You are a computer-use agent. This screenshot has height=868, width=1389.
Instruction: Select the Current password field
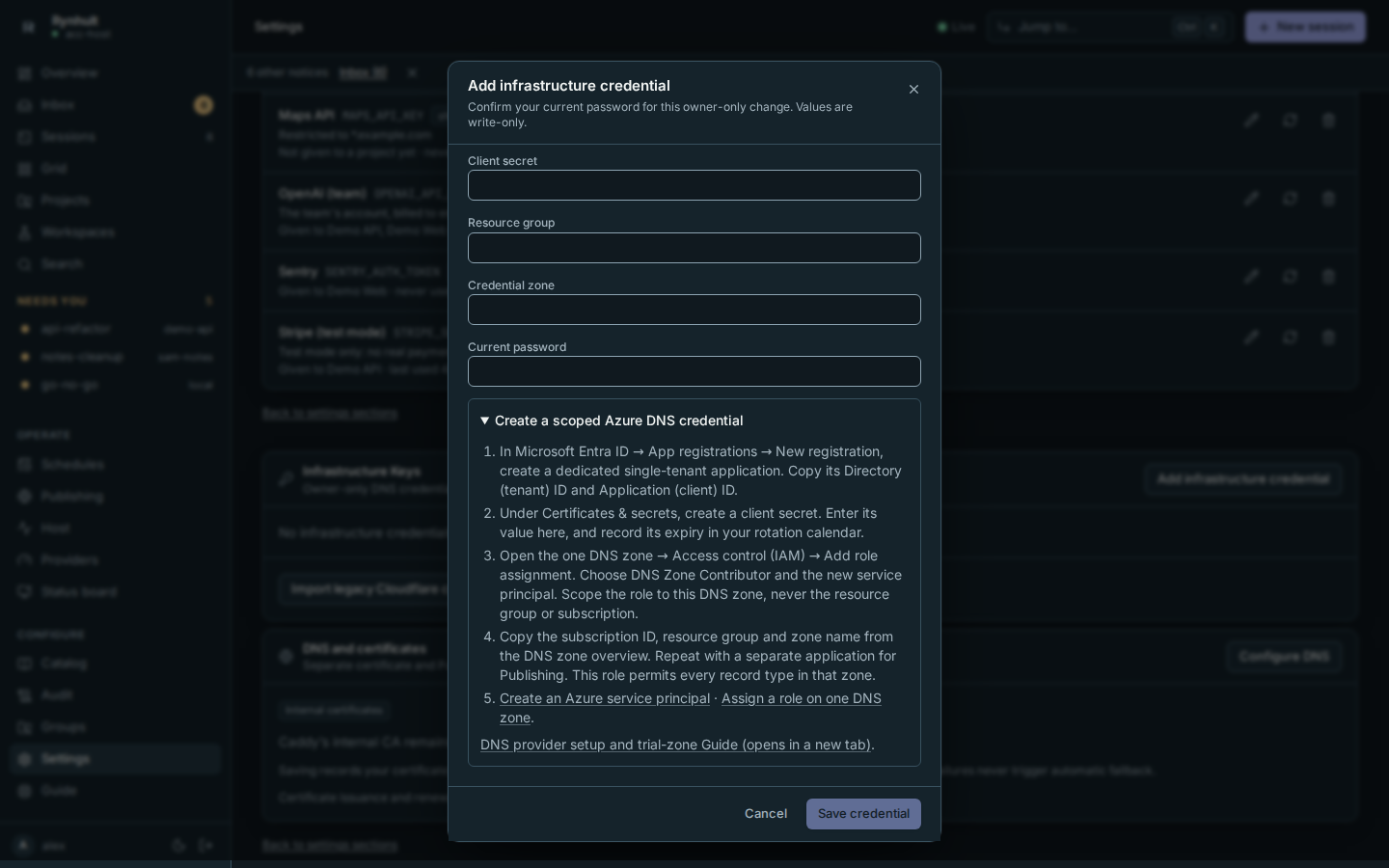tap(694, 371)
